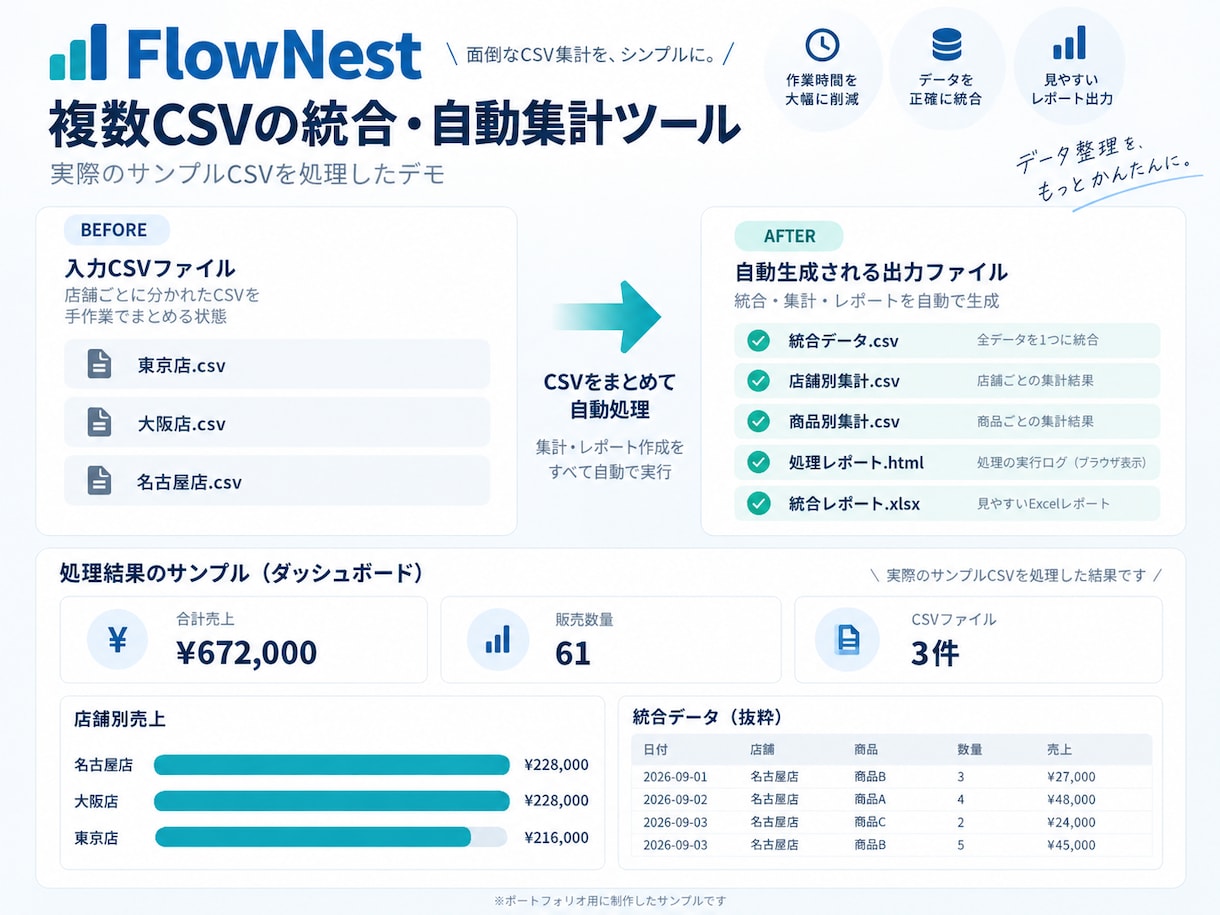Click the 店舗別売上 heading

coord(119,719)
